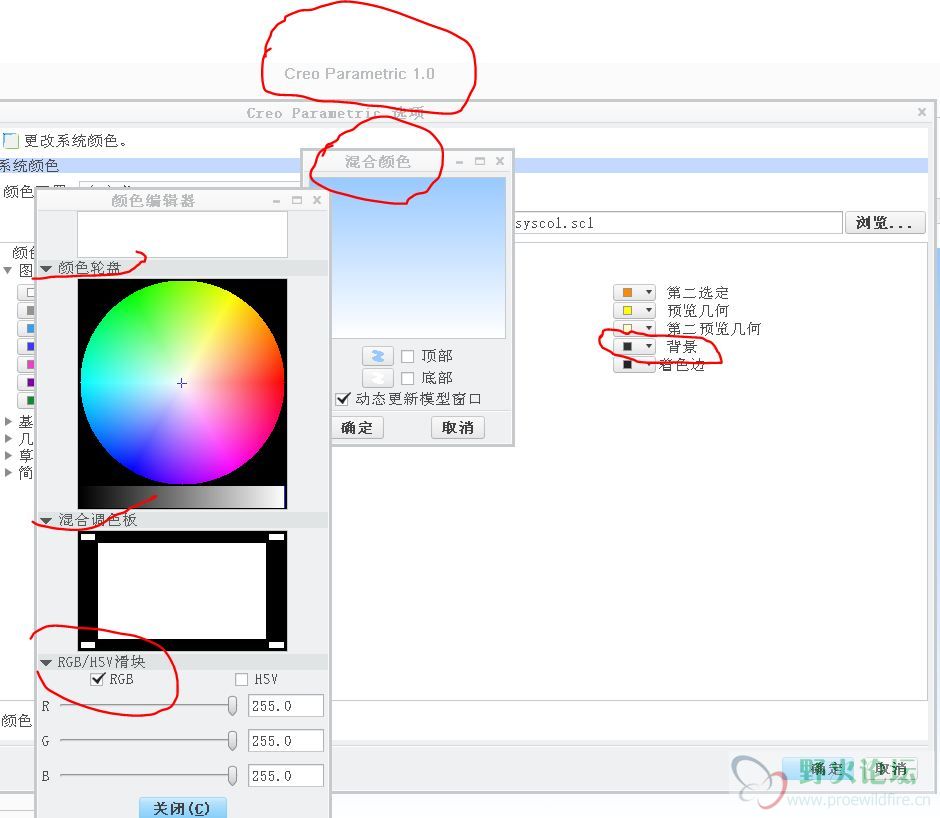Viewport: 940px width, 818px height.
Task: Maximize the 混合颜色 window
Action: (480, 161)
